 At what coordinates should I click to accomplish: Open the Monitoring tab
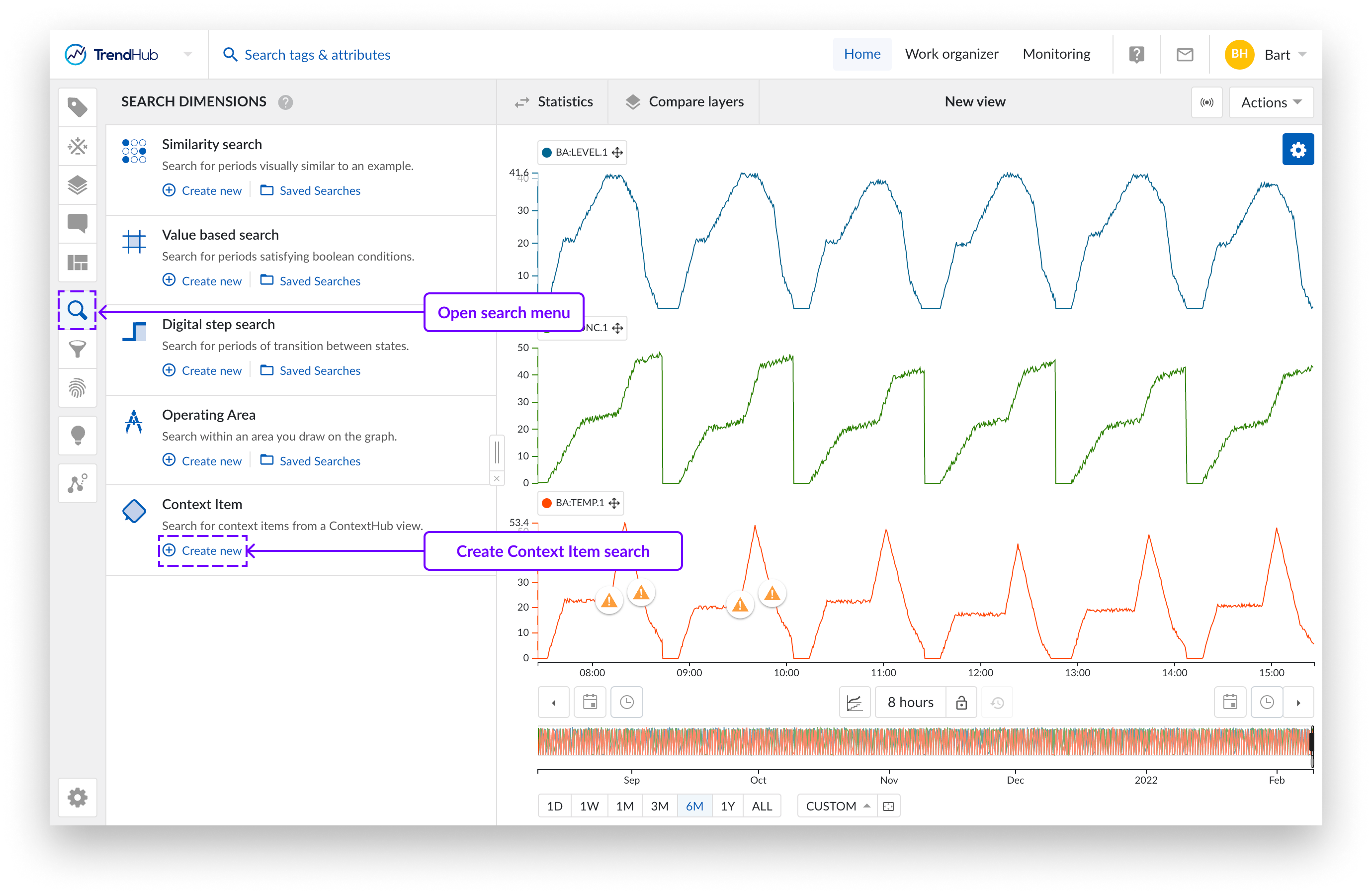pos(1056,54)
